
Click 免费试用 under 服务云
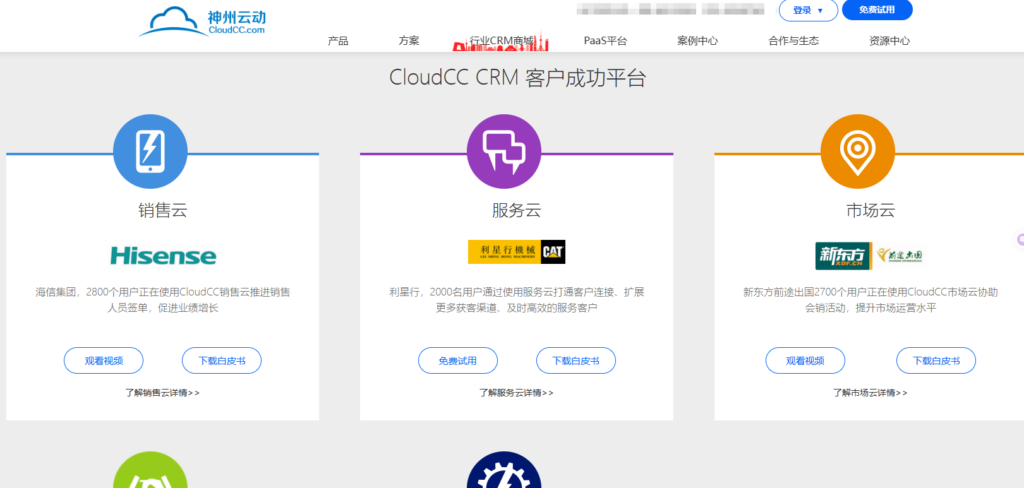point(458,361)
